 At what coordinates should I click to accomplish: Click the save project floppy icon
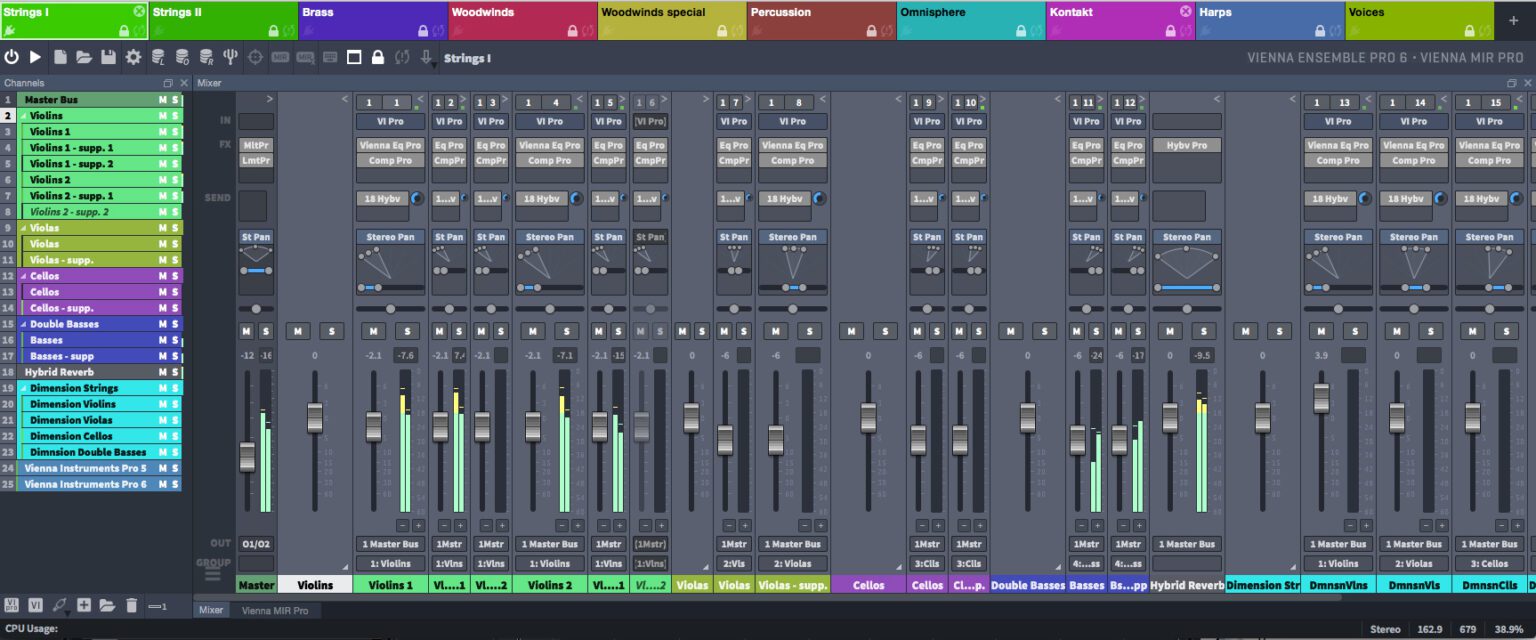tap(108, 57)
